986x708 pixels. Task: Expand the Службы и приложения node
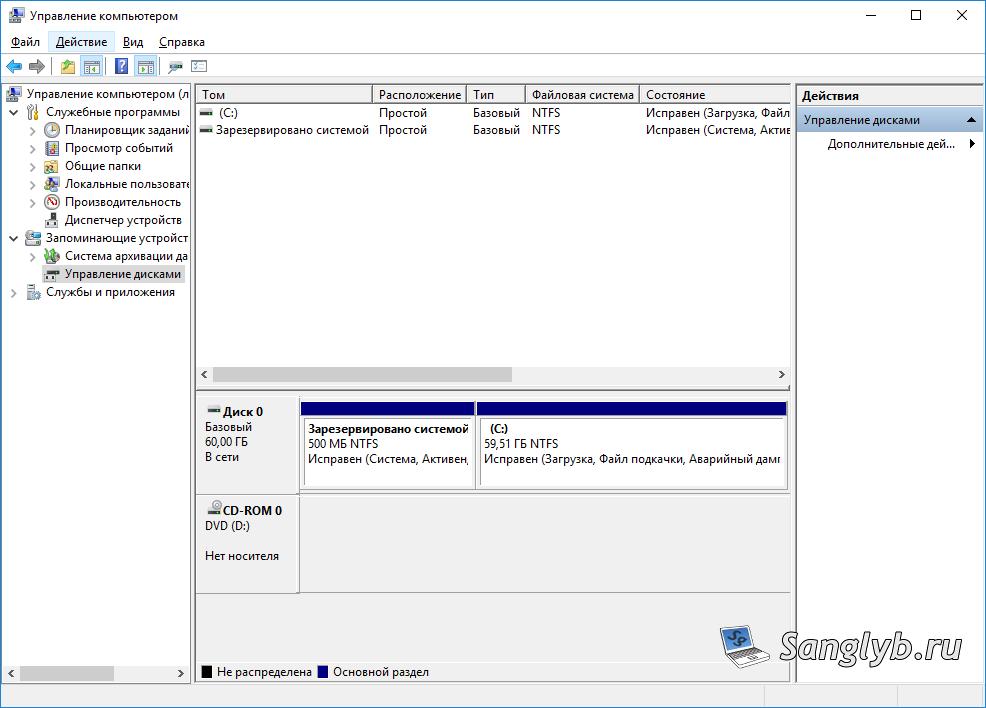(14, 293)
